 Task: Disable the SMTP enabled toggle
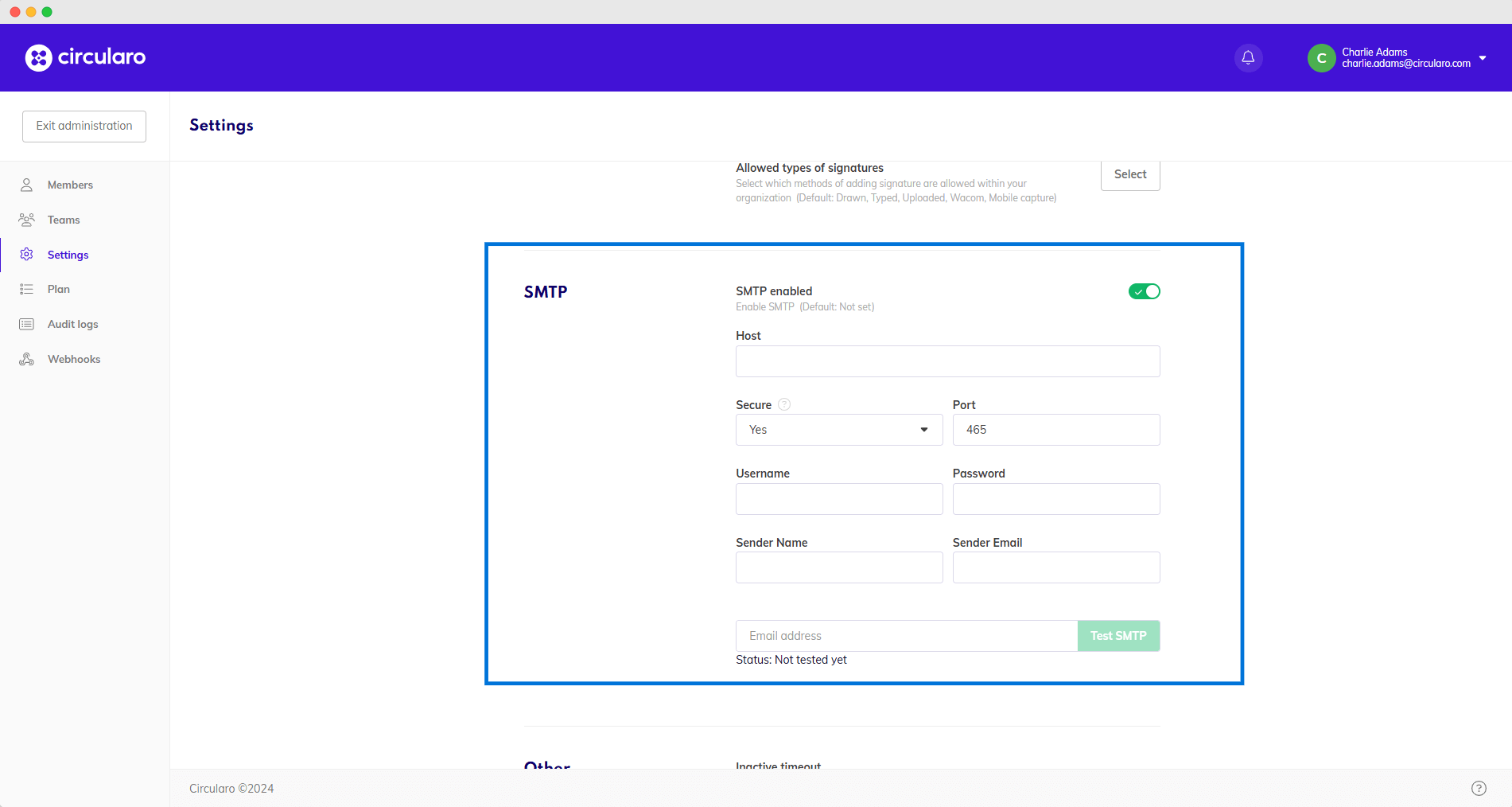[1144, 291]
